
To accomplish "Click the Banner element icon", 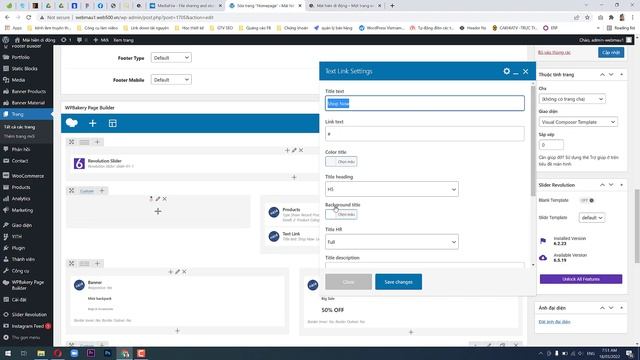I will pyautogui.click(x=79, y=285).
